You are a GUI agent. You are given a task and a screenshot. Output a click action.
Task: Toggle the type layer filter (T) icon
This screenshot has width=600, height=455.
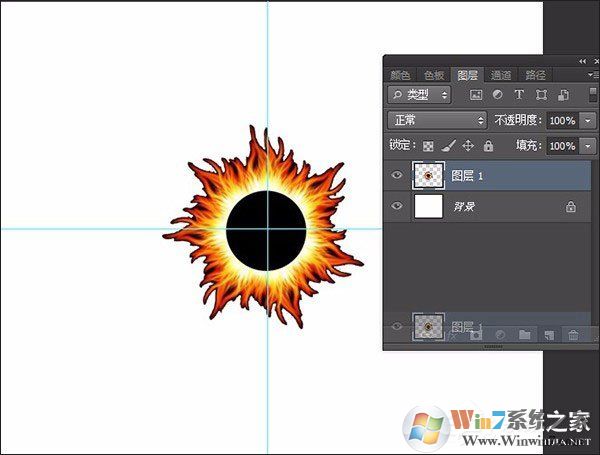519,95
